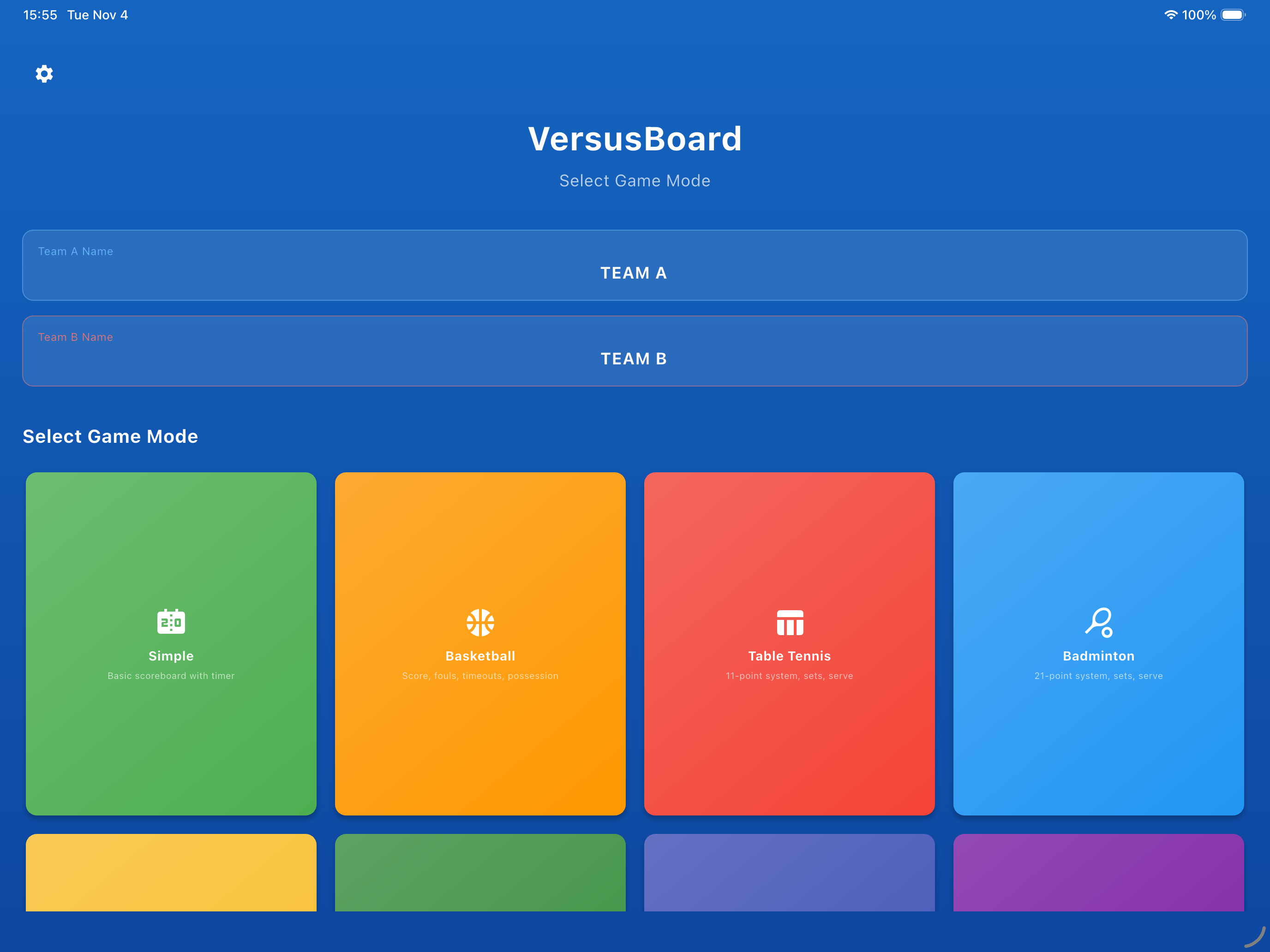The width and height of the screenshot is (1270, 952).
Task: Click the clock showing 15:55
Action: (39, 15)
